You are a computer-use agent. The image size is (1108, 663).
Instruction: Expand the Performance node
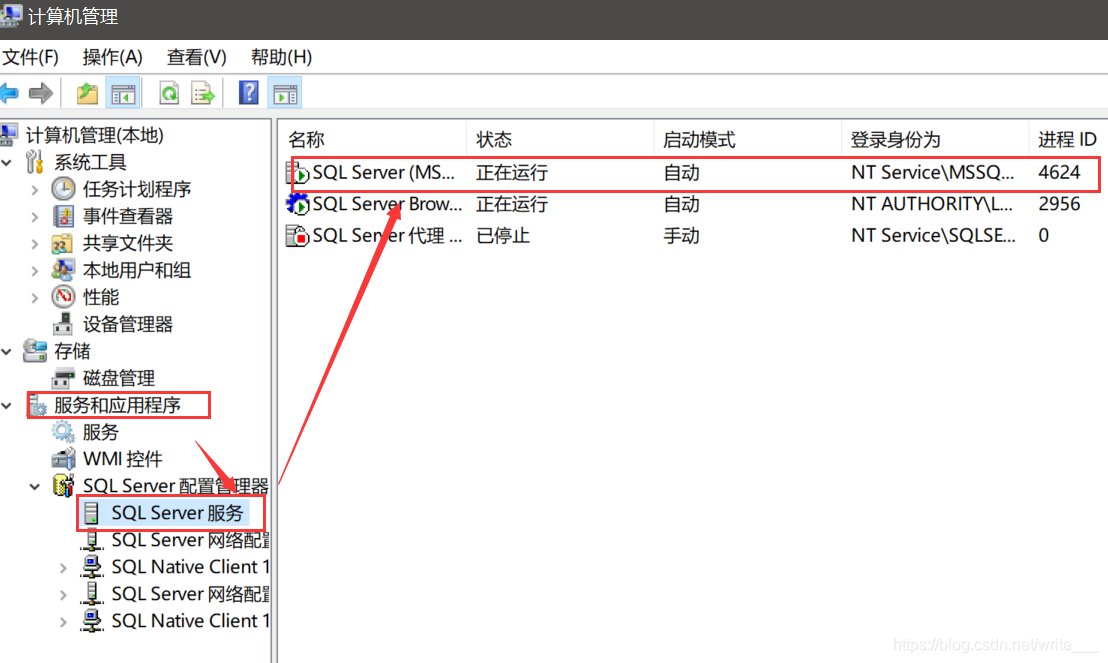click(35, 298)
